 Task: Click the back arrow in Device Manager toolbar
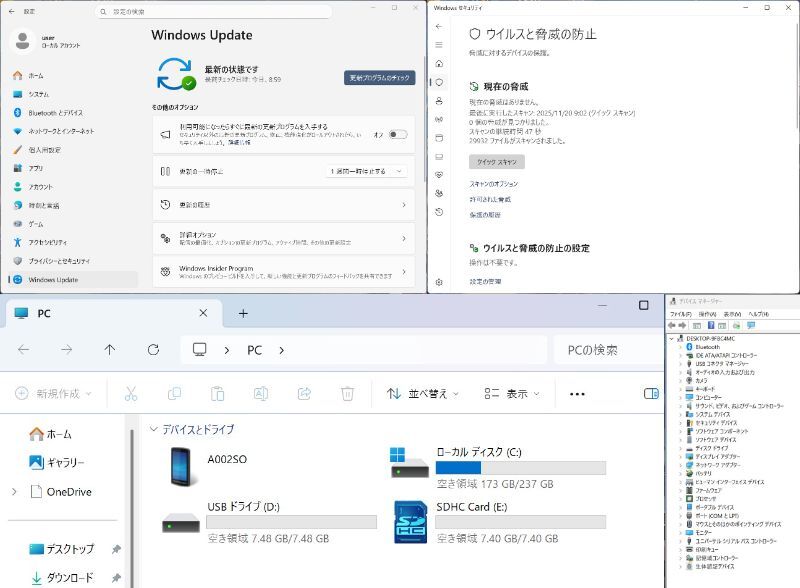672,325
